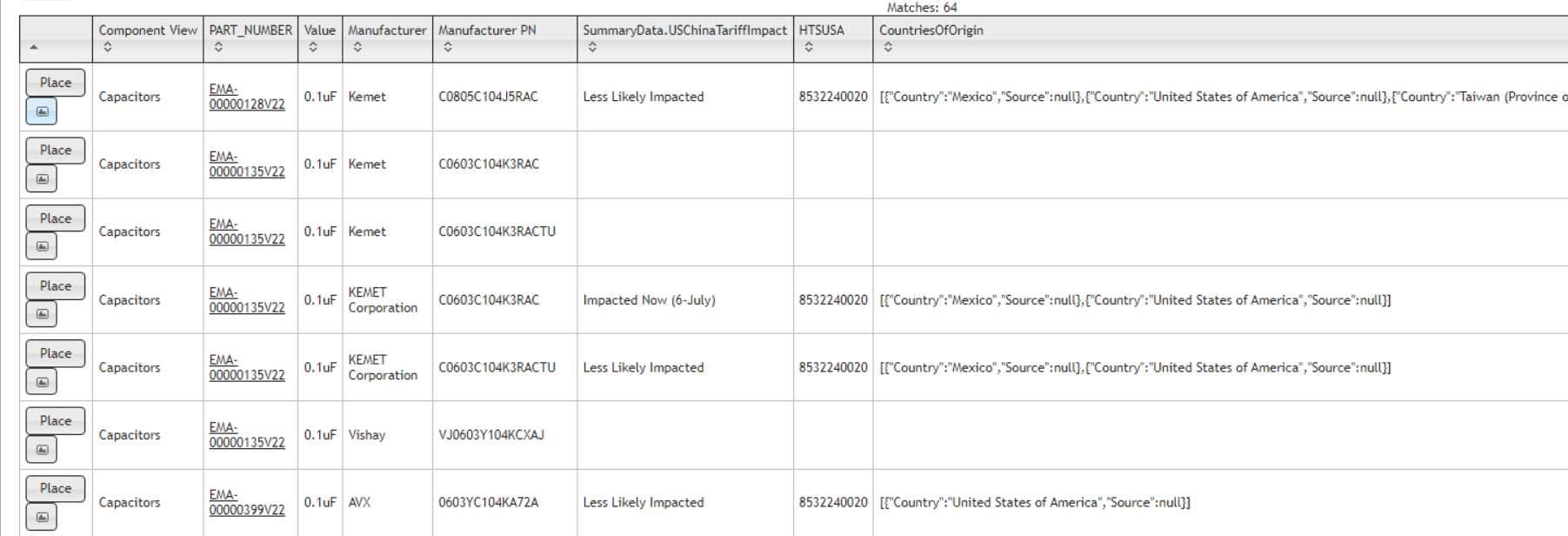Sort by CountriesOfOrigin column arrows
This screenshot has height=536, width=1568.
click(888, 47)
